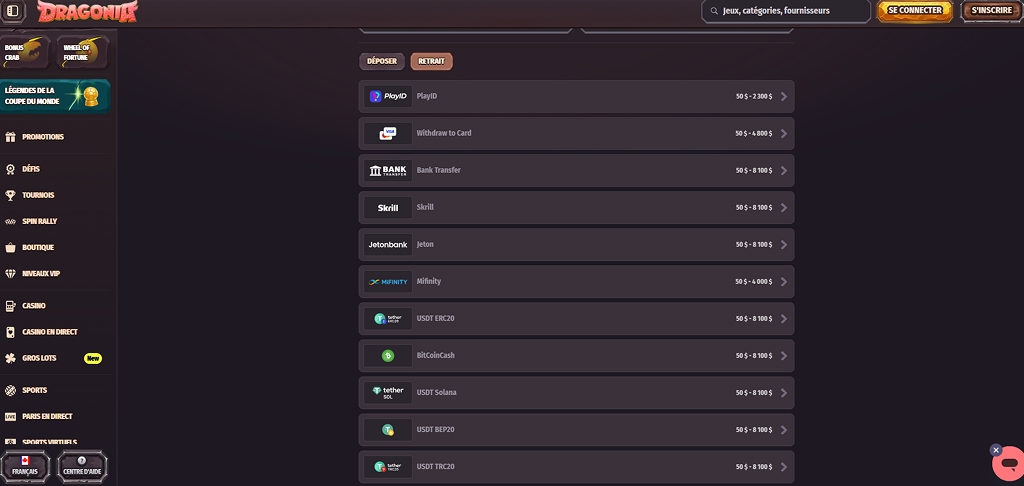
Task: Open Niveaux VIP page
Action: [x=41, y=274]
